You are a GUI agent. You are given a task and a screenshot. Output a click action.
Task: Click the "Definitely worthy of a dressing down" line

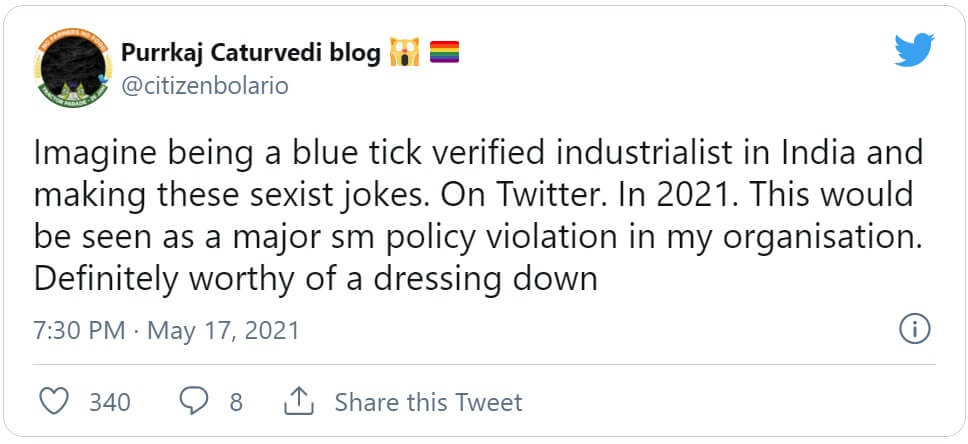(315, 278)
